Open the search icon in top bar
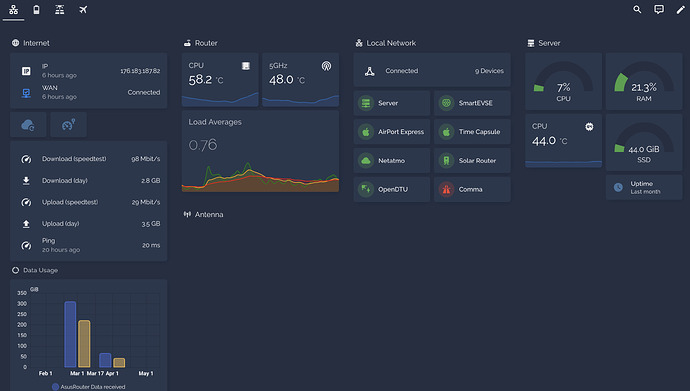 [x=637, y=9]
